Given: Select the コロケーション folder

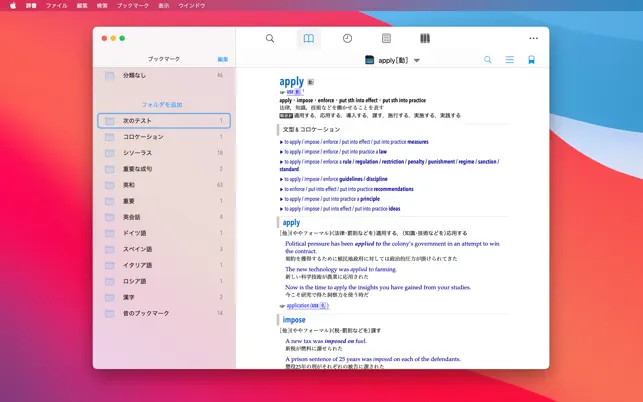Looking at the screenshot, I should click(164, 137).
